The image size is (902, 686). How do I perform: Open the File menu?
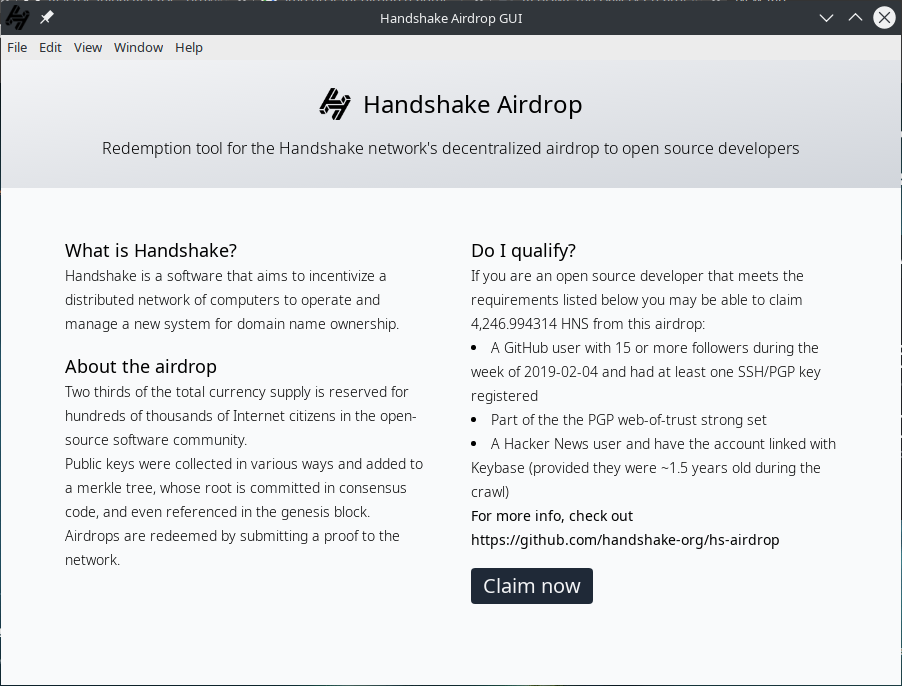(17, 48)
